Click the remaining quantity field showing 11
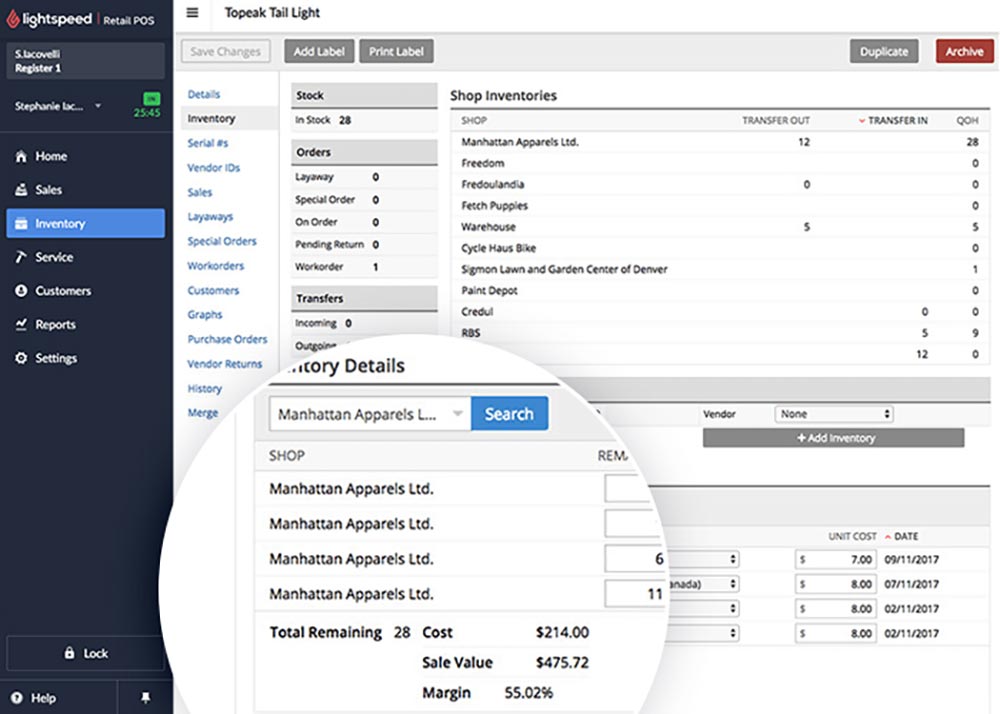This screenshot has height=714, width=1000. [635, 594]
